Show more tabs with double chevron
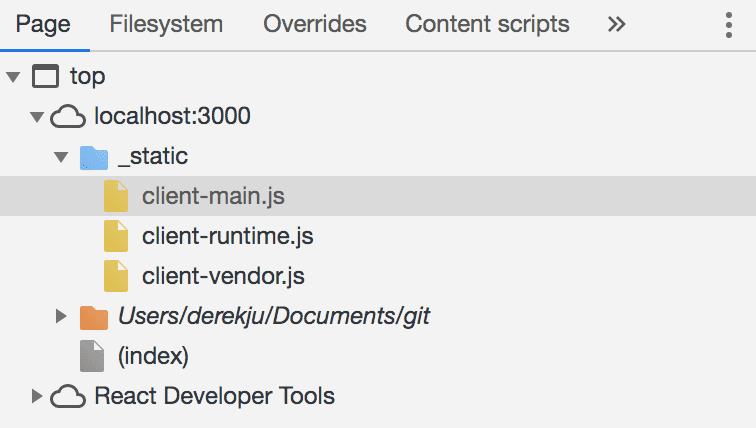This screenshot has width=756, height=428. click(x=616, y=24)
